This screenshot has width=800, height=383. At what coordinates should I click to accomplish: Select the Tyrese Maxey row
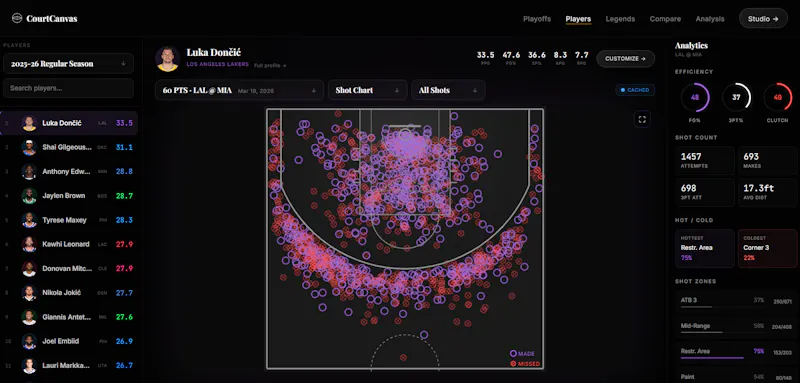pyautogui.click(x=69, y=220)
